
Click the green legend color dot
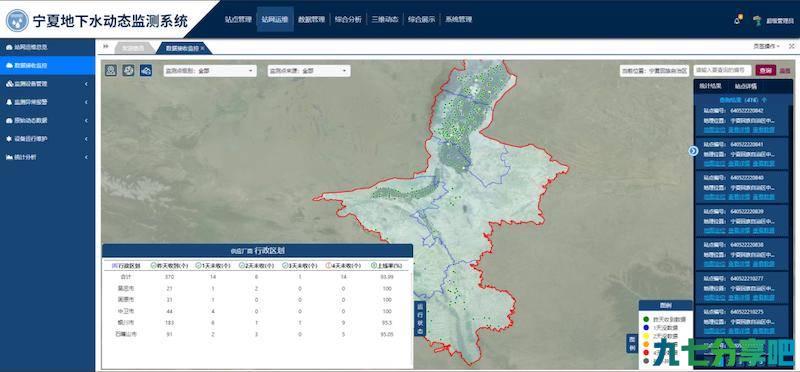click(646, 319)
